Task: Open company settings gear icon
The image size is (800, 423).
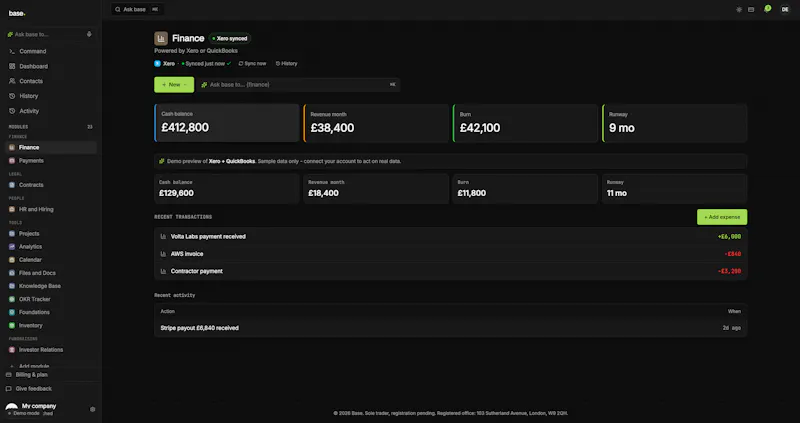Action: click(x=92, y=409)
